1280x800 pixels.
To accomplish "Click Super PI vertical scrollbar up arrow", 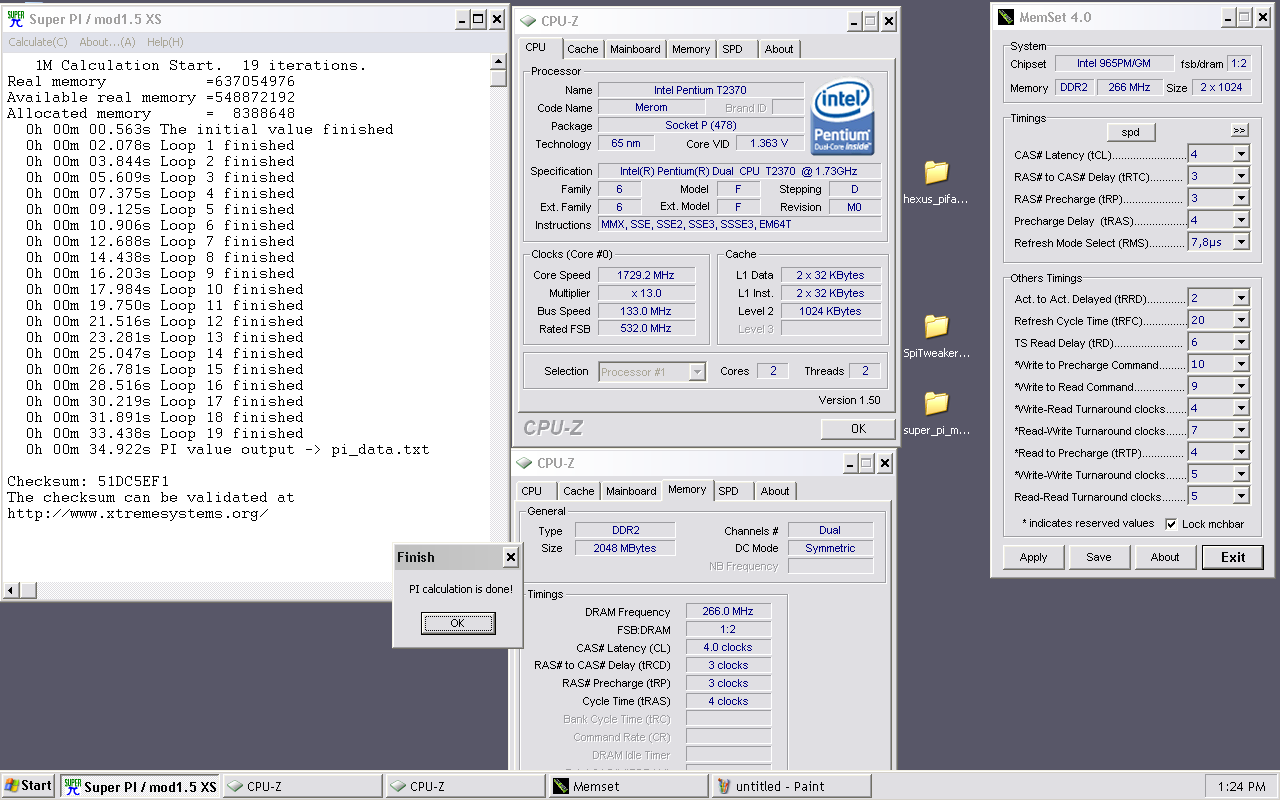I will click(498, 63).
